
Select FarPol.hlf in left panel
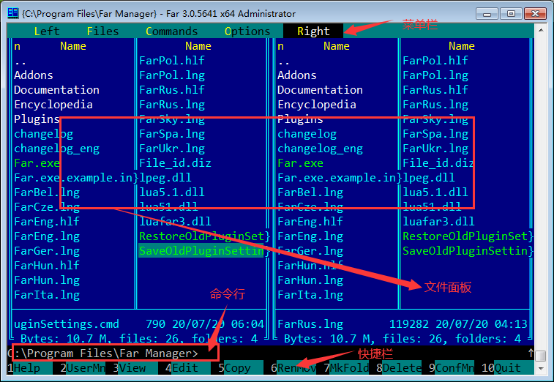tap(172, 60)
